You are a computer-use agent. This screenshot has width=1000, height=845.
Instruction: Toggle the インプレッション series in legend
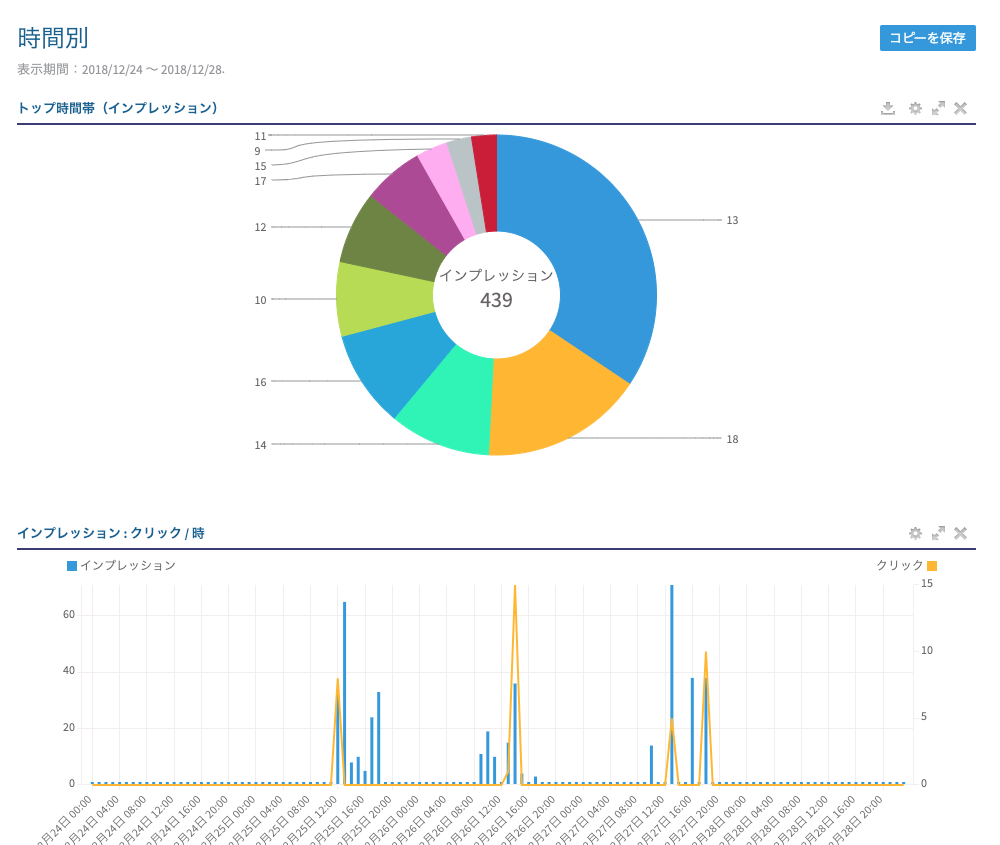[x=121, y=565]
